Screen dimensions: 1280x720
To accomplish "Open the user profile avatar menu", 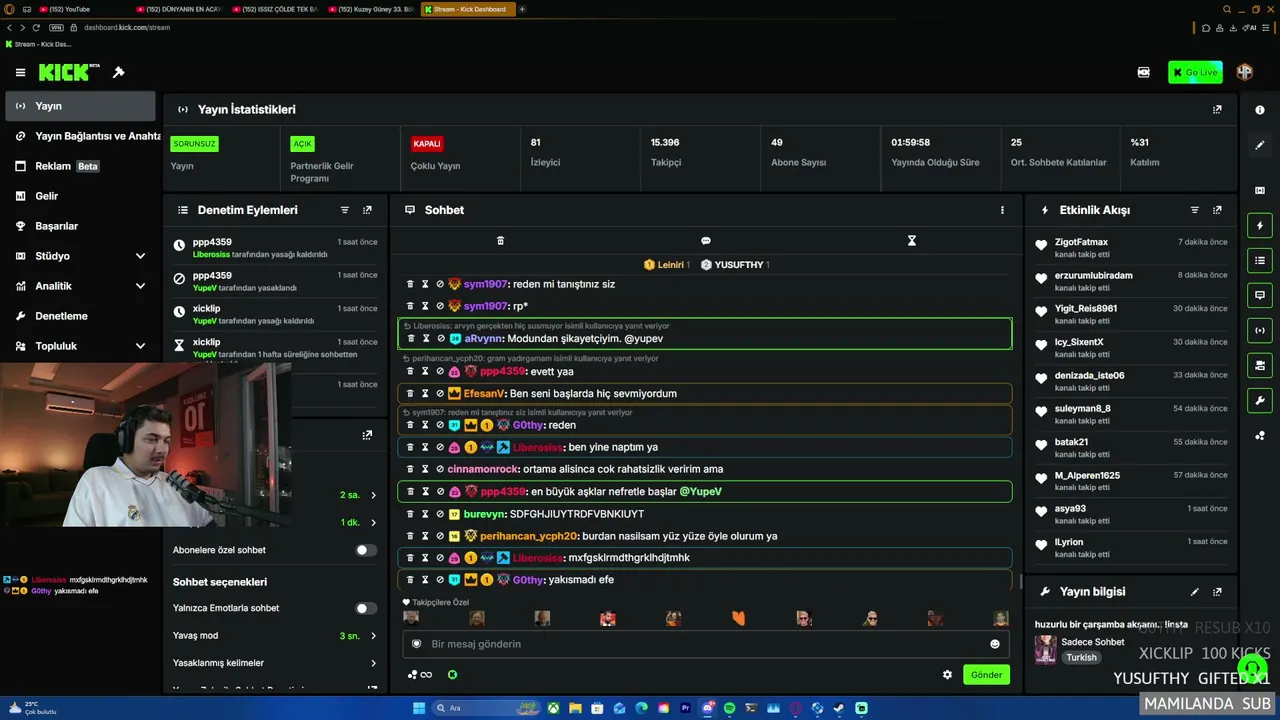I will coord(1244,72).
